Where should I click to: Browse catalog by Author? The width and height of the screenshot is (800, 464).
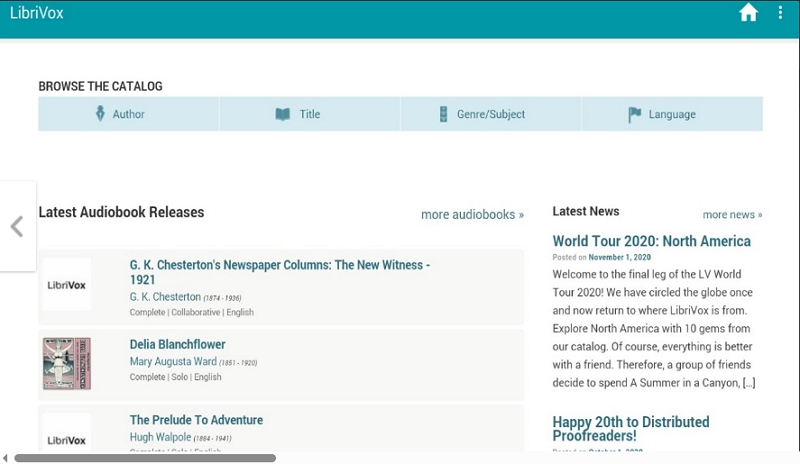tap(129, 114)
